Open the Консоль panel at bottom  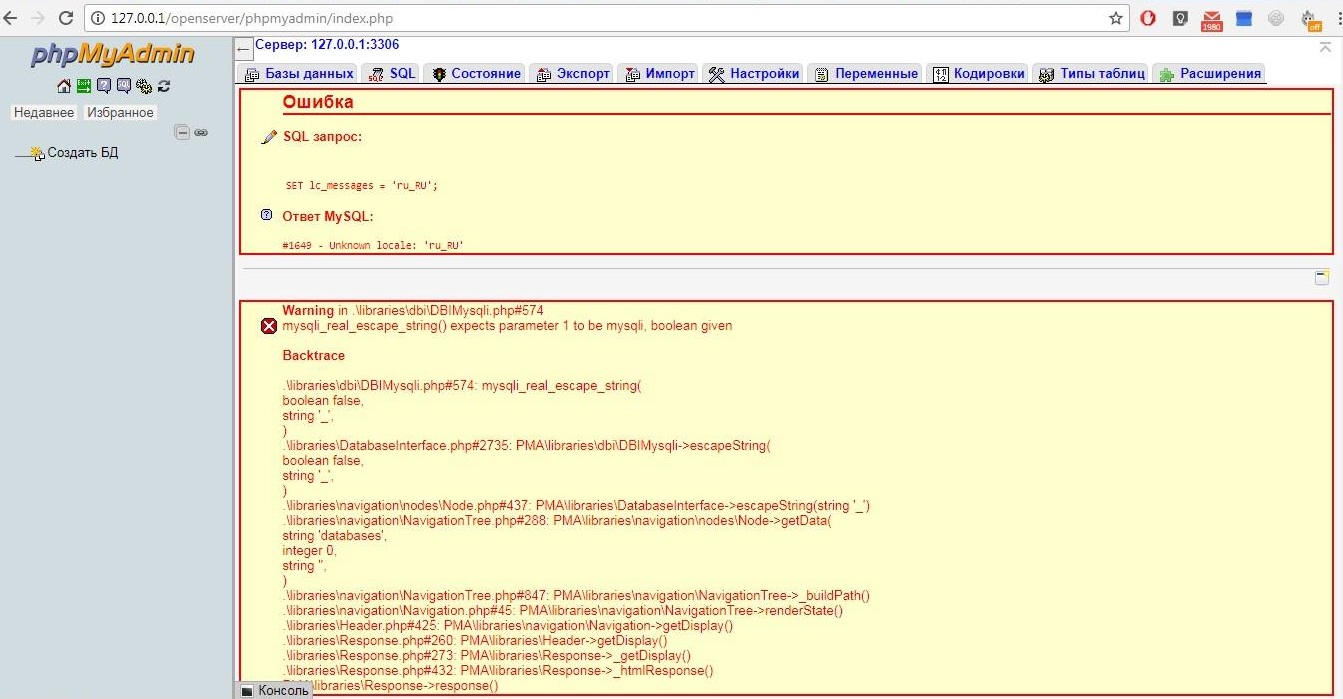[x=275, y=690]
